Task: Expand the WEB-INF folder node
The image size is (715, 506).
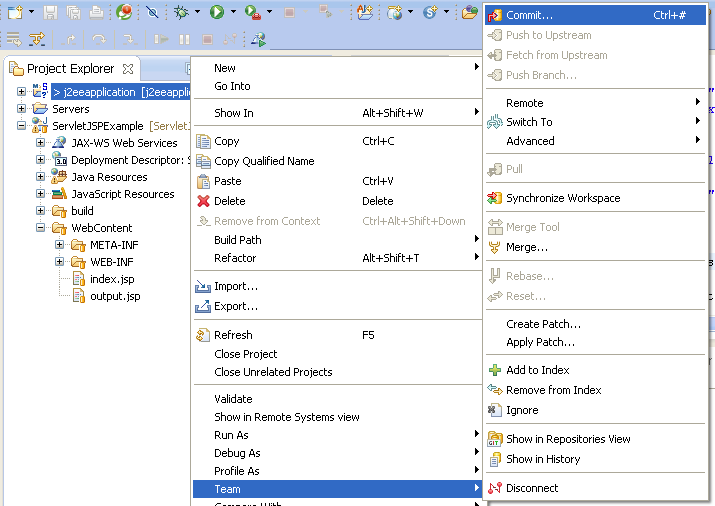Action: point(59,261)
